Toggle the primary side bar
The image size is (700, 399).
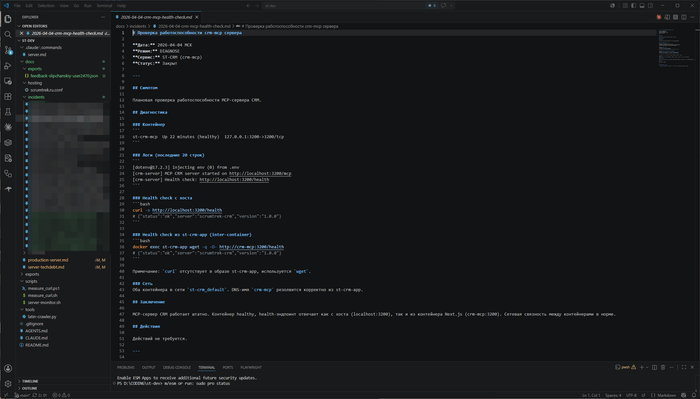(633, 5)
